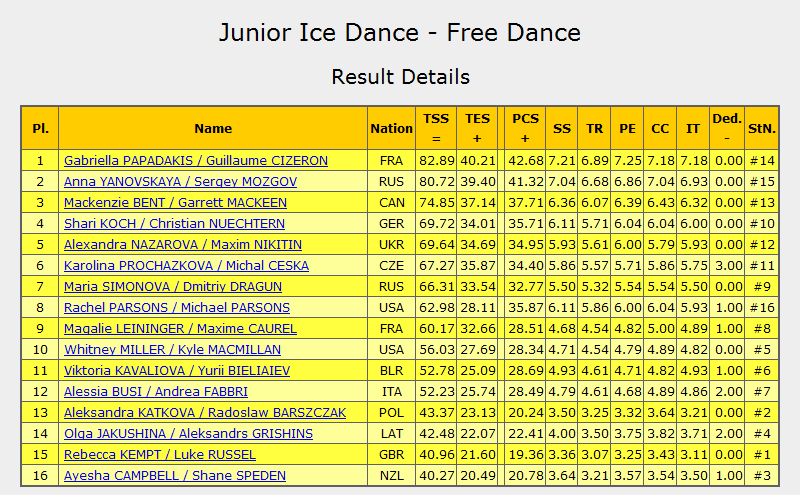Select Alexandra NAZAROVA / Maxim NIKITIN link

[x=183, y=244]
